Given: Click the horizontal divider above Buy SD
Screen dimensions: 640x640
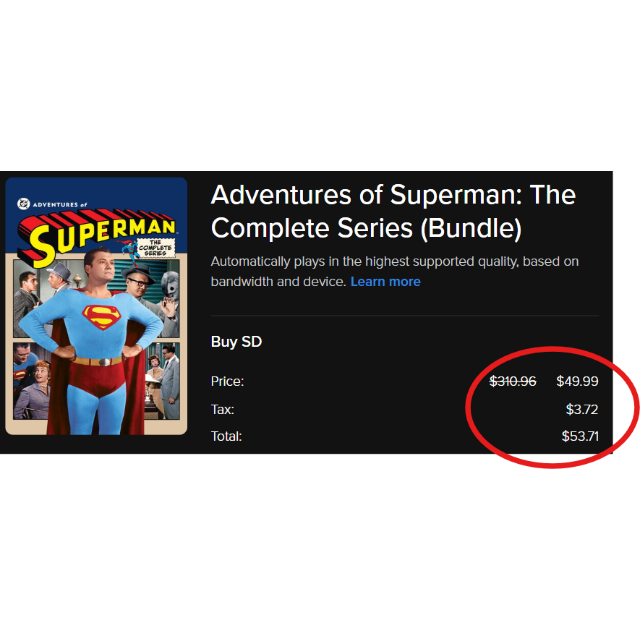Looking at the screenshot, I should (x=405, y=316).
